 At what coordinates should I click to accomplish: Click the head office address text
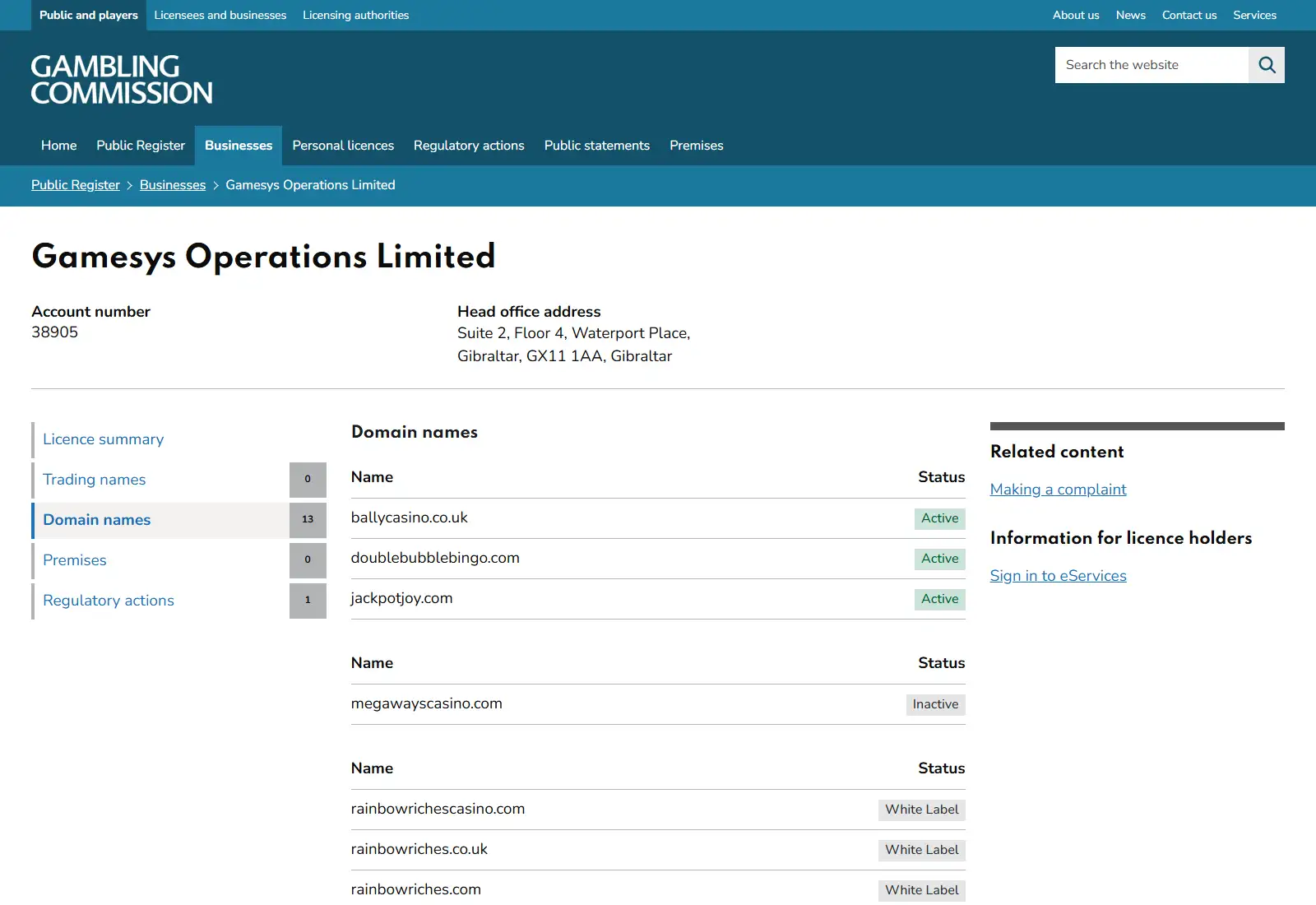click(x=573, y=345)
